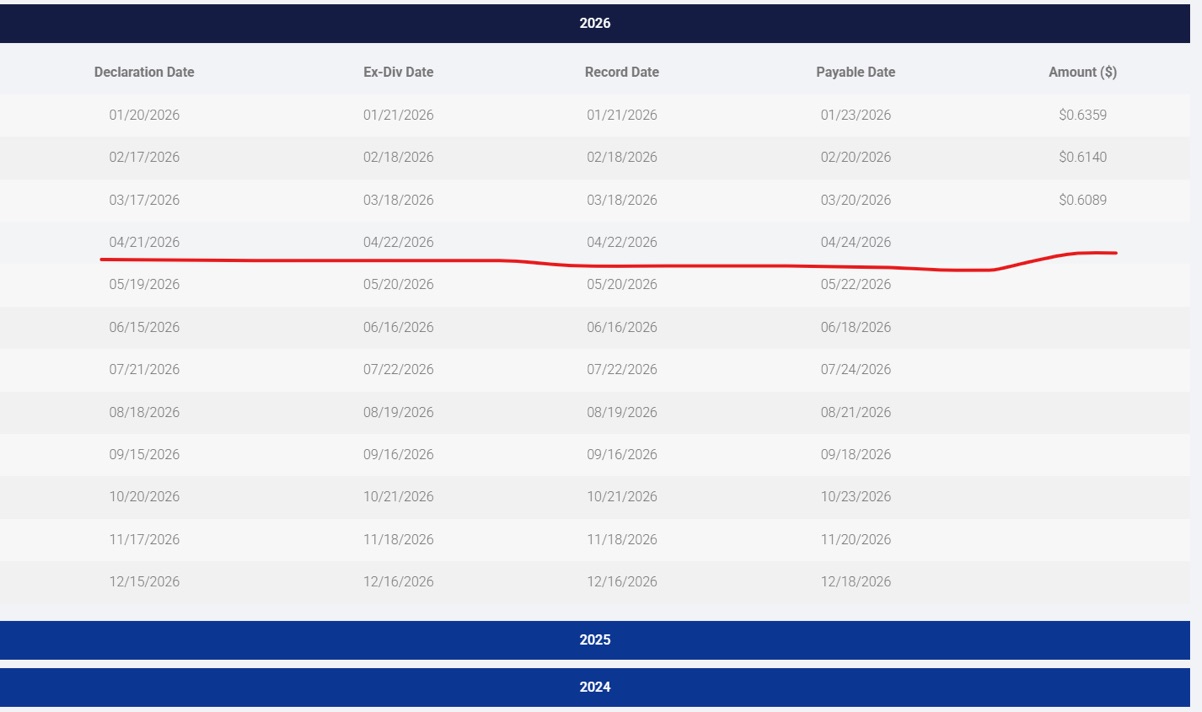Click payable date 07/24/2026
1202x712 pixels.
point(855,369)
